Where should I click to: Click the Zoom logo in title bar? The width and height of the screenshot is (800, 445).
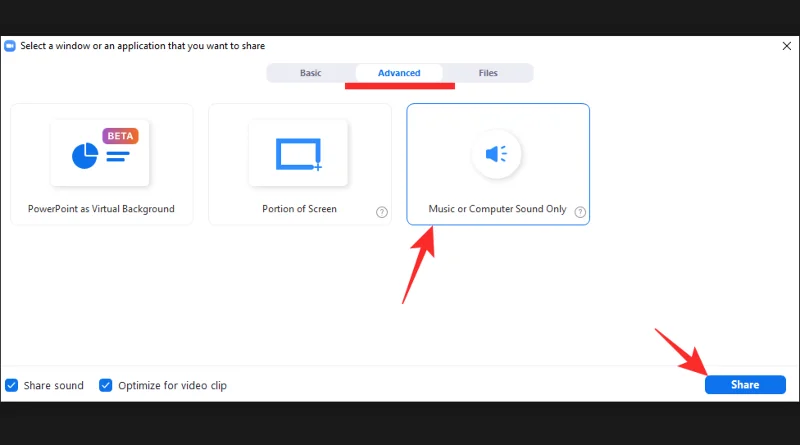coord(10,46)
